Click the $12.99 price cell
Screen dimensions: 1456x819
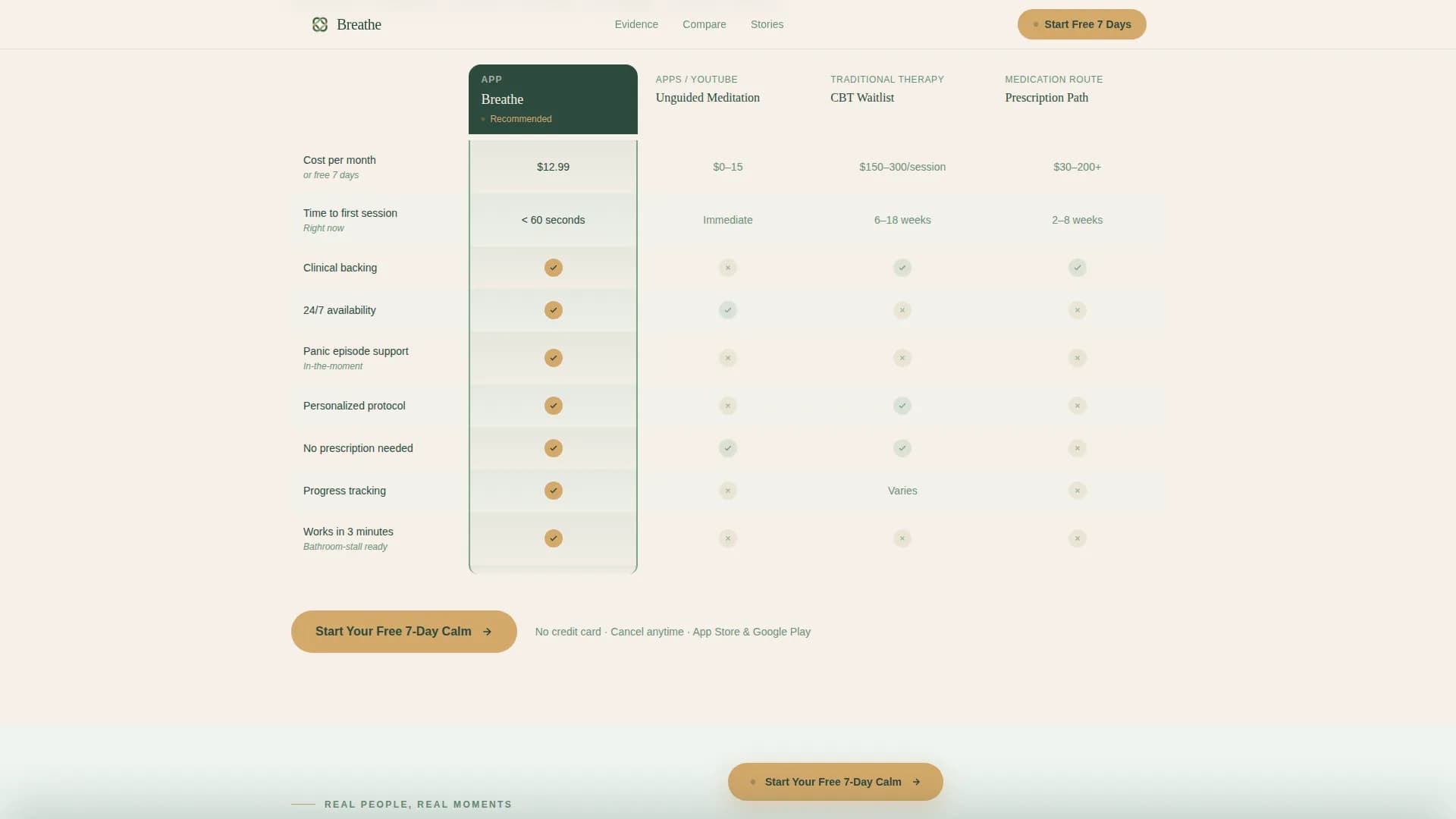coord(553,167)
